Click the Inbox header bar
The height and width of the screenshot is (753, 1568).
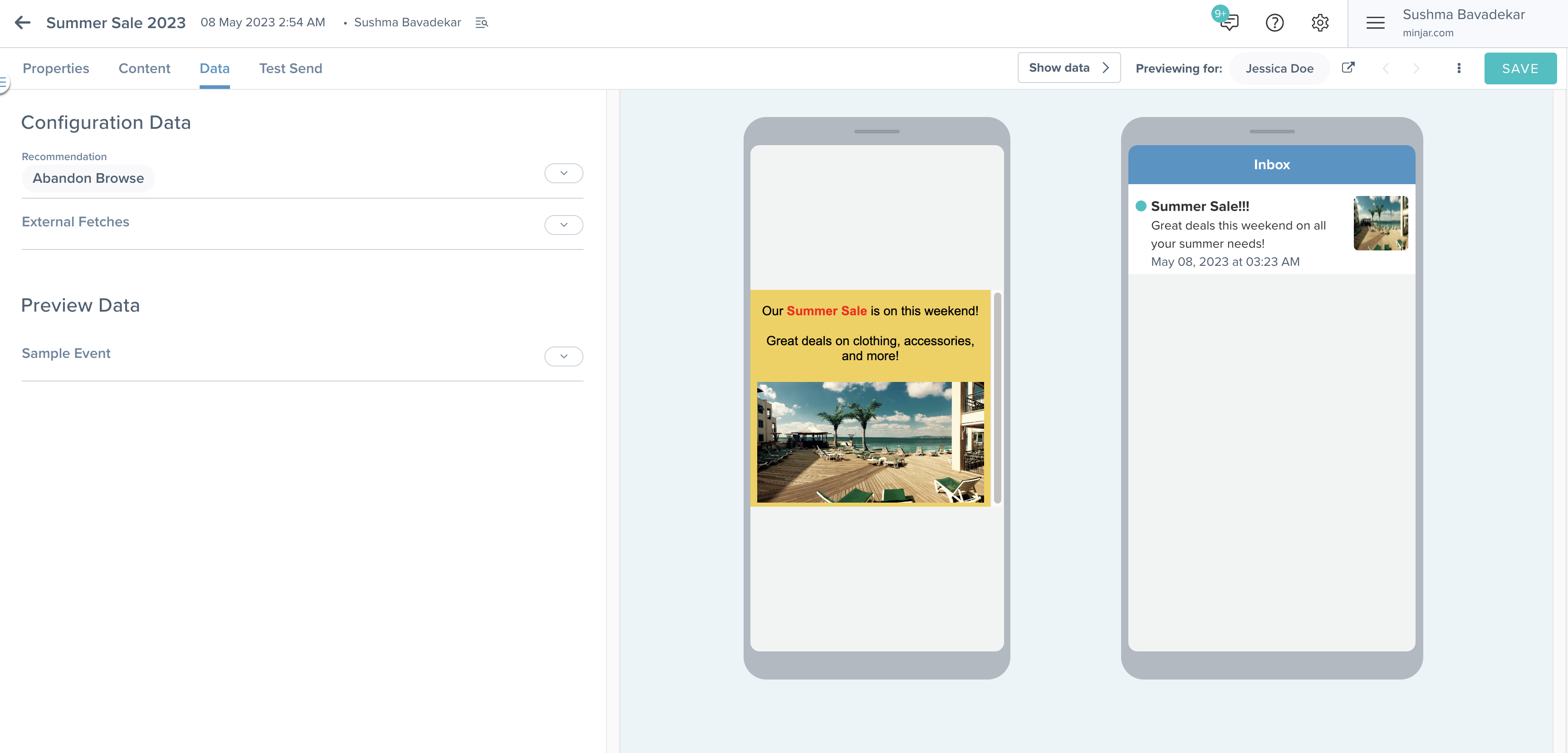1271,164
